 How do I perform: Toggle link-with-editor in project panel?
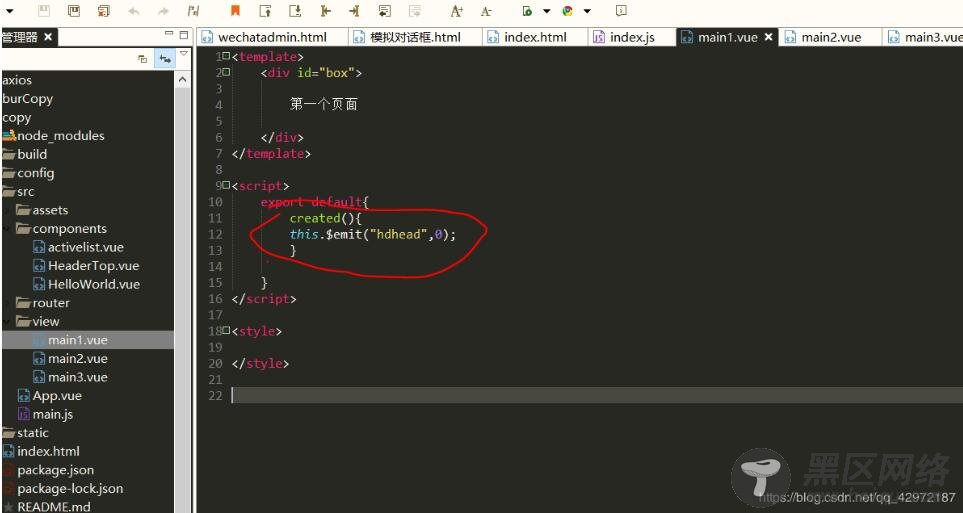click(165, 58)
